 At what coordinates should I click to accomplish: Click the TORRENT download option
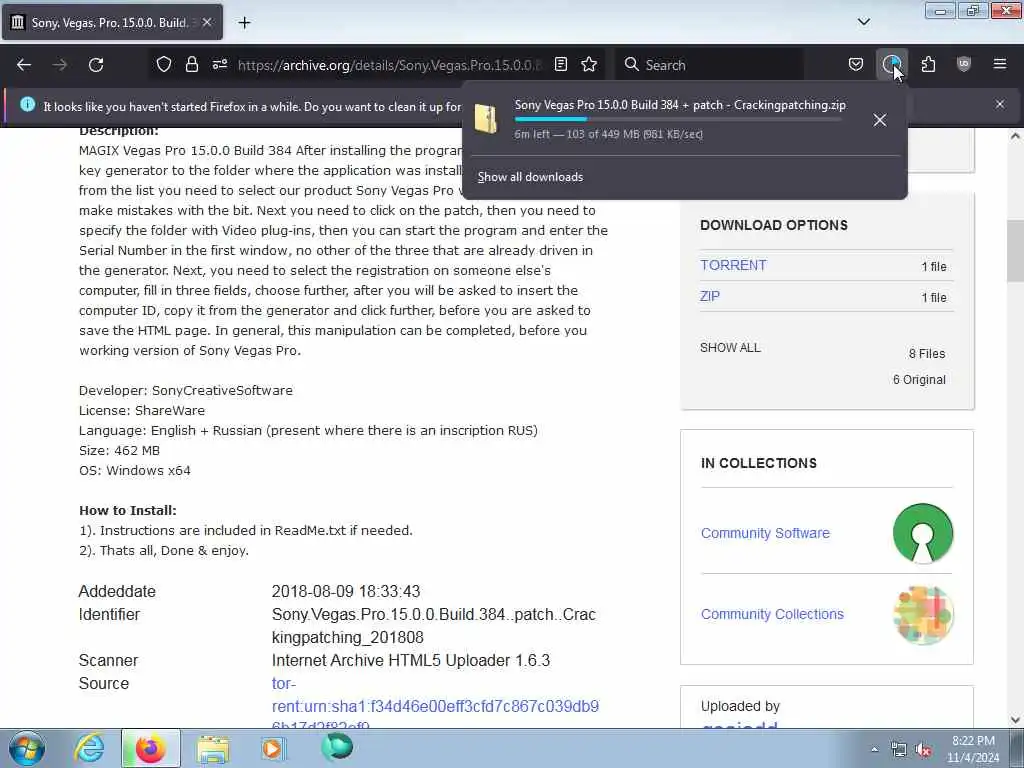[x=733, y=265]
